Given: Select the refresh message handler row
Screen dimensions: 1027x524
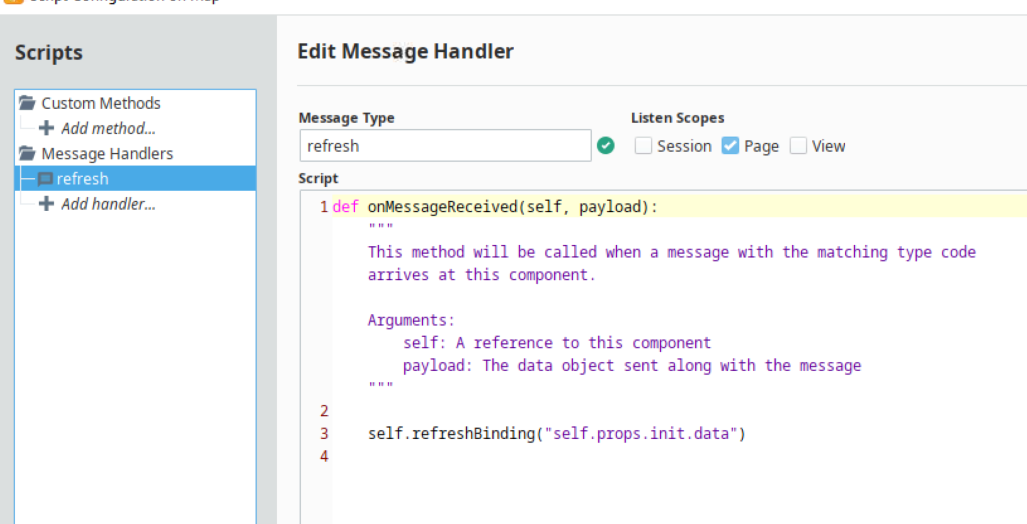Looking at the screenshot, I should [x=136, y=178].
